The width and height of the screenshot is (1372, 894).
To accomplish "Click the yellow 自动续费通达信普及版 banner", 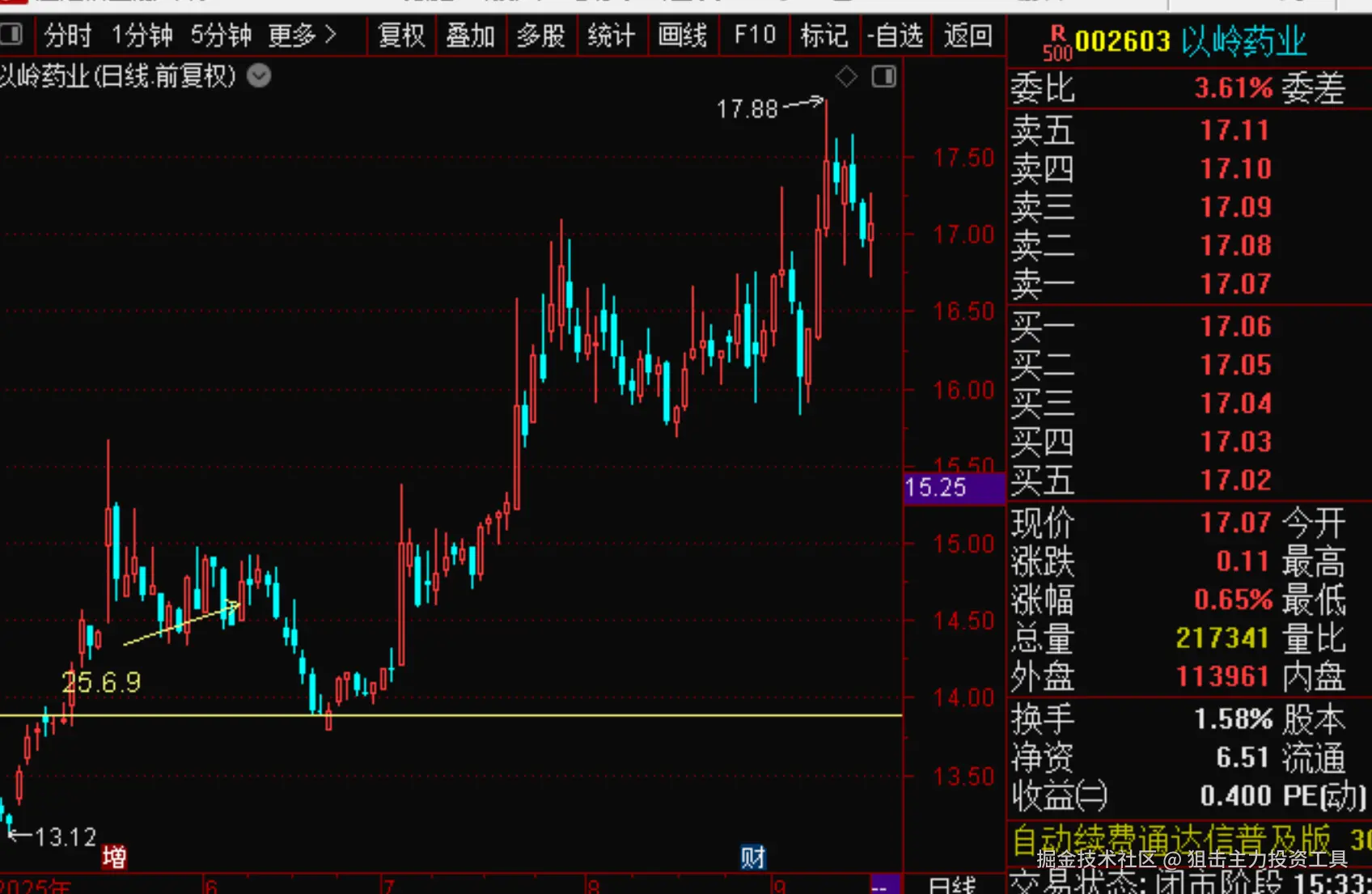I will (x=1171, y=839).
